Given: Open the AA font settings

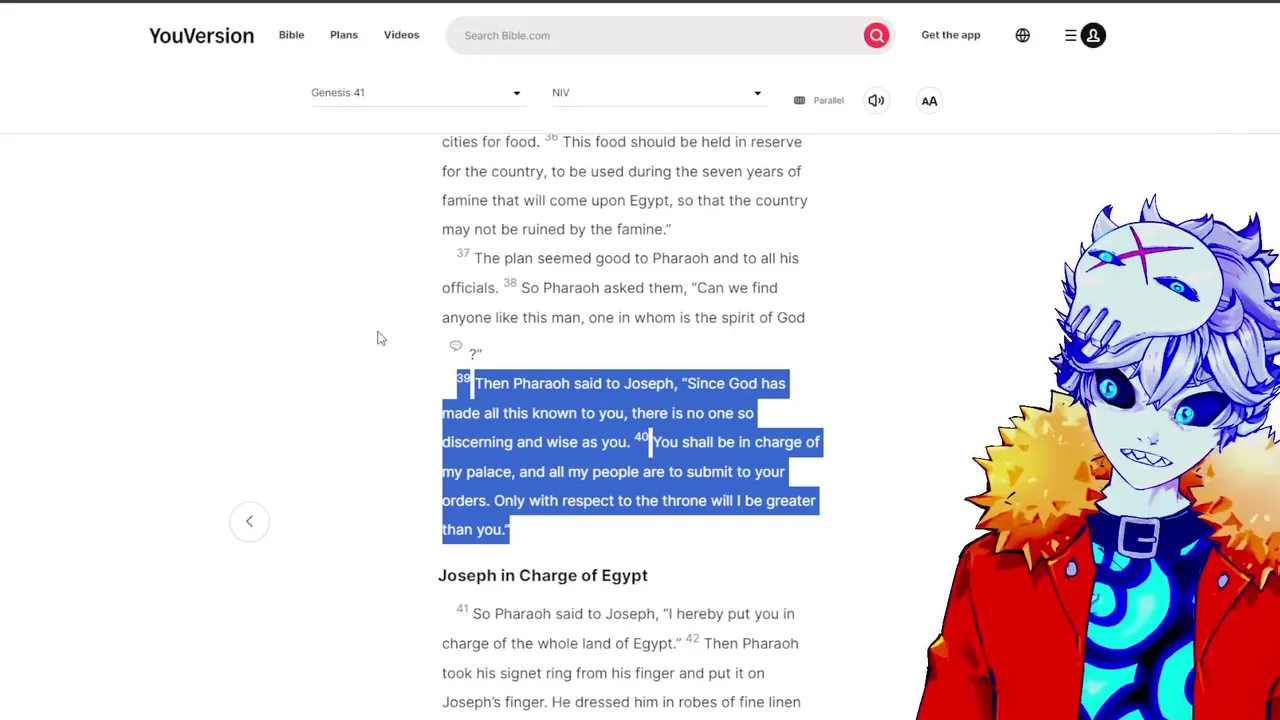Looking at the screenshot, I should [x=929, y=100].
